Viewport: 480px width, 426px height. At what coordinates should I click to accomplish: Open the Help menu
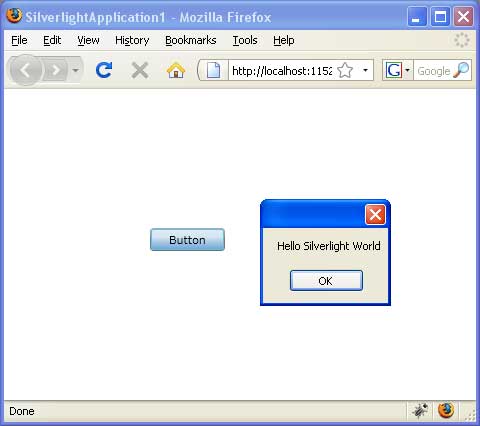point(284,40)
